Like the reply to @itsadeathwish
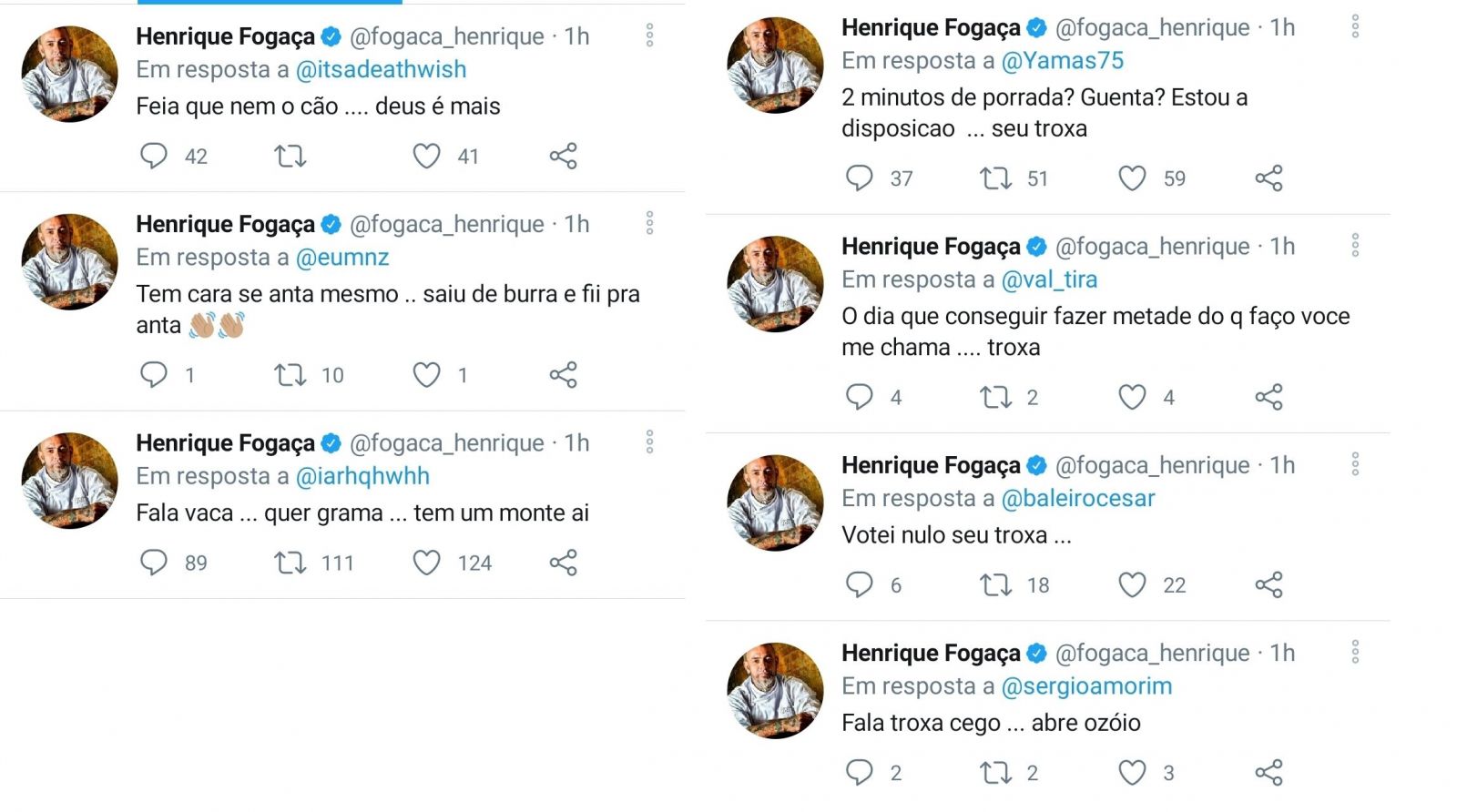The height and width of the screenshot is (812, 1457). (426, 157)
